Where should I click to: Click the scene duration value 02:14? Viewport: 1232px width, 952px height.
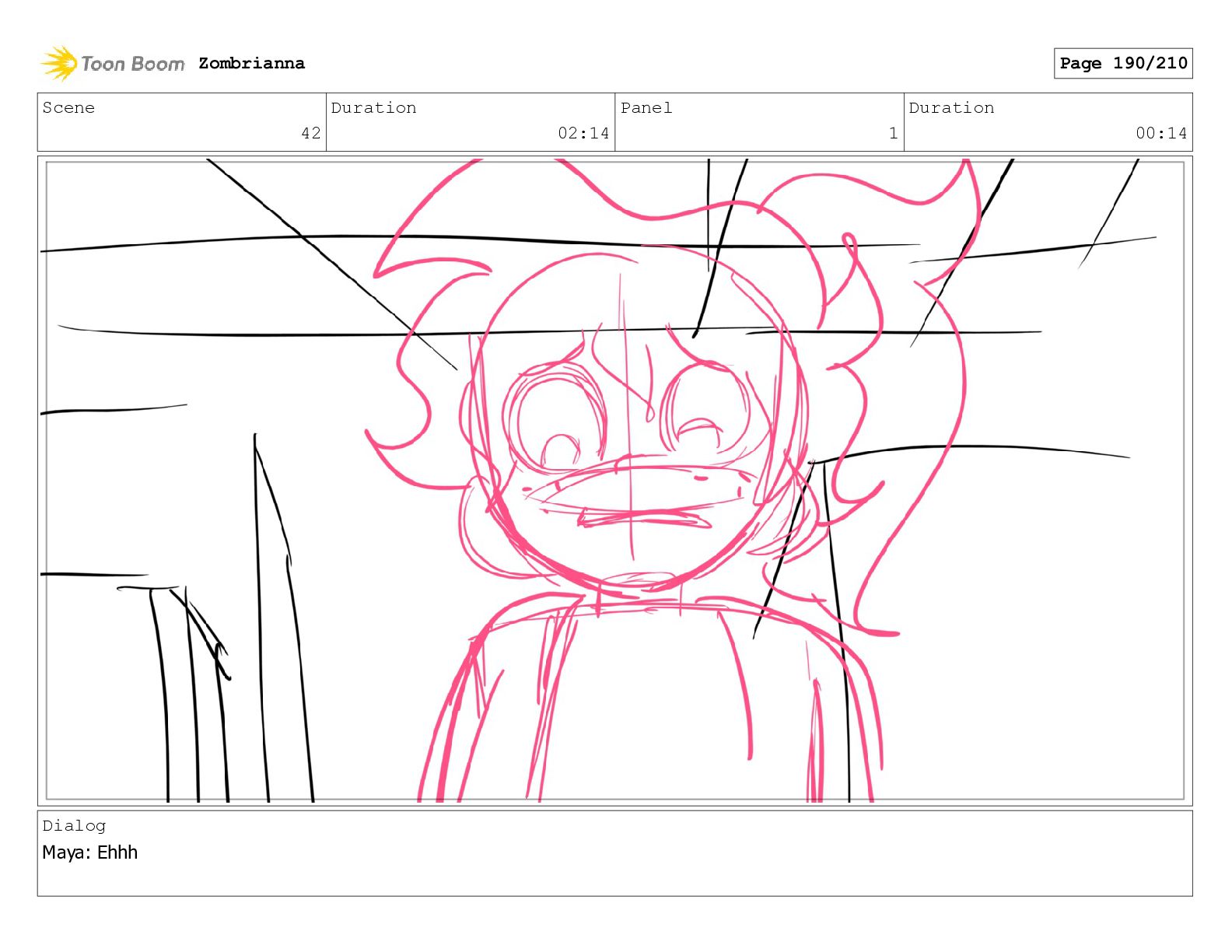(583, 133)
